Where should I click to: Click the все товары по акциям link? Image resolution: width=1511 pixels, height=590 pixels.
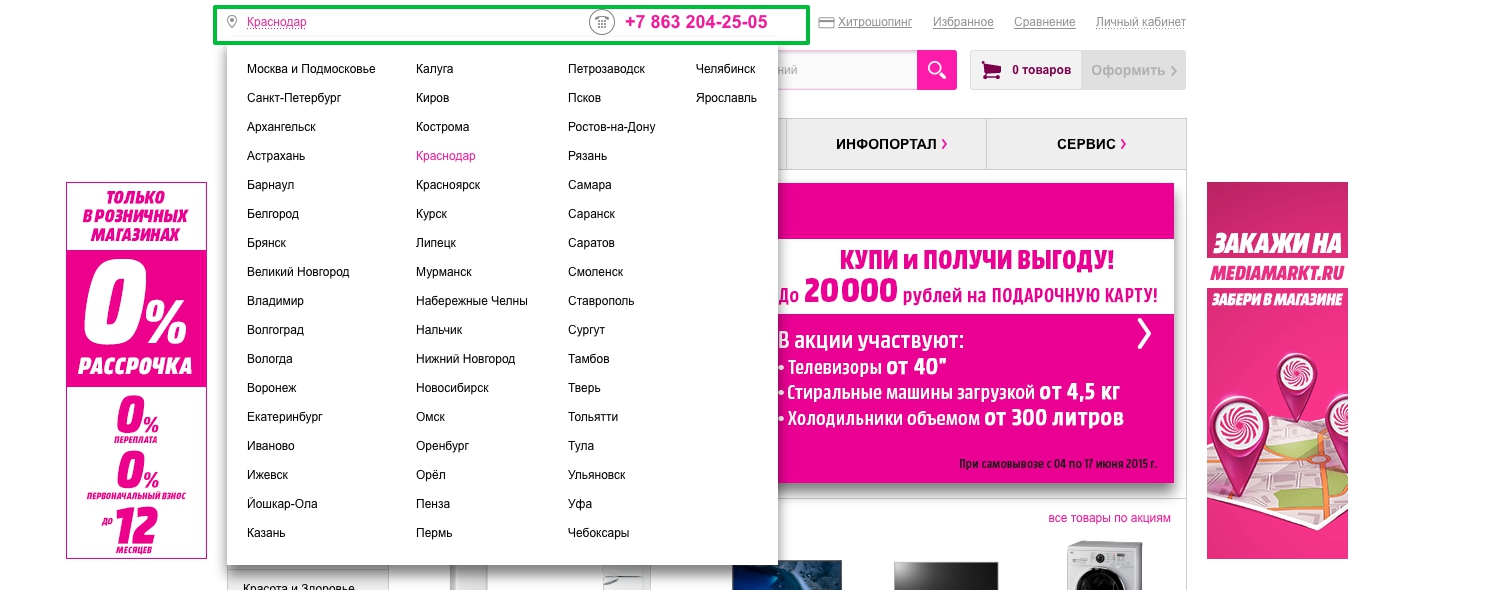[1109, 518]
